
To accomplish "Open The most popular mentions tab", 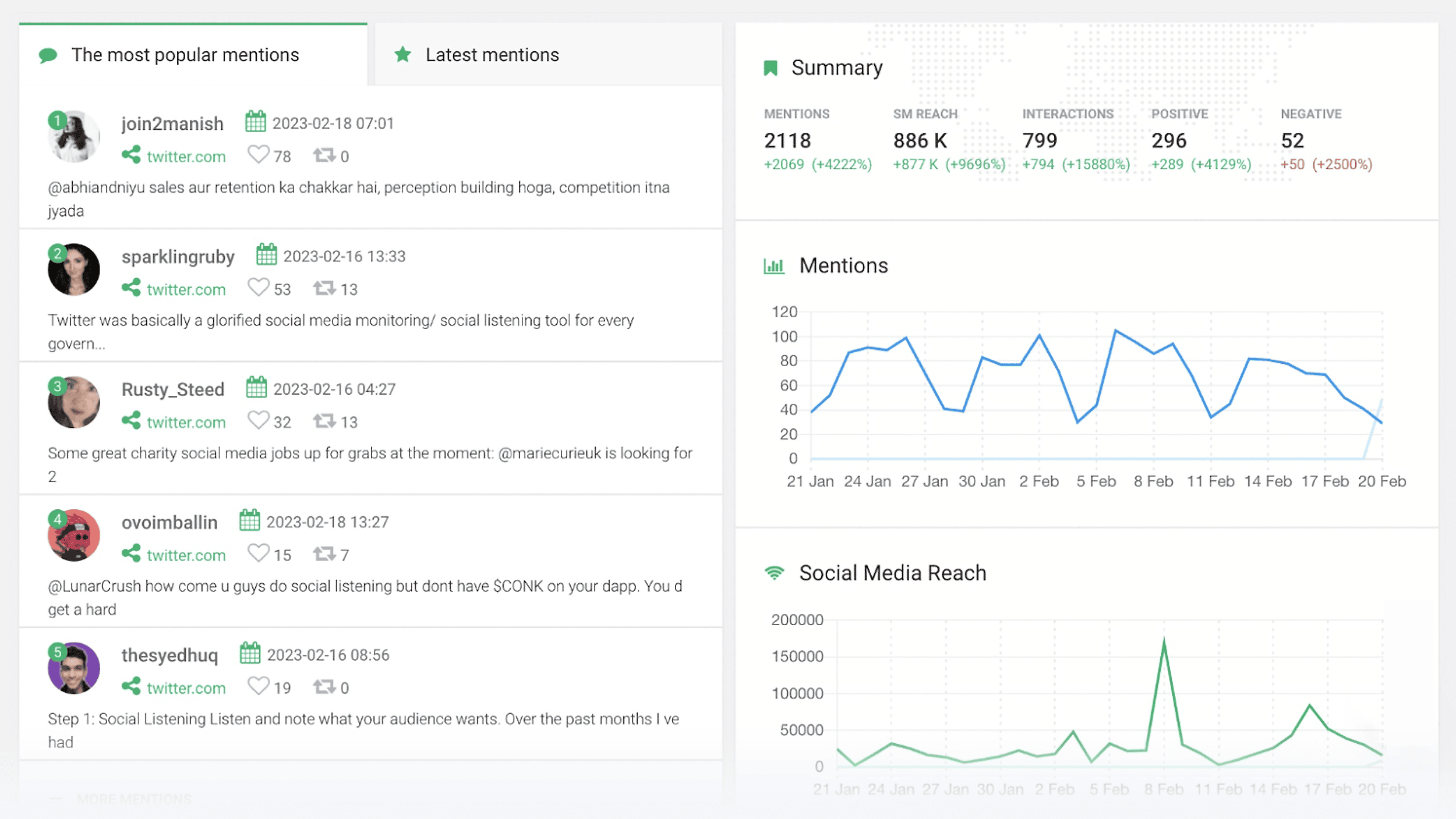I will [x=193, y=55].
